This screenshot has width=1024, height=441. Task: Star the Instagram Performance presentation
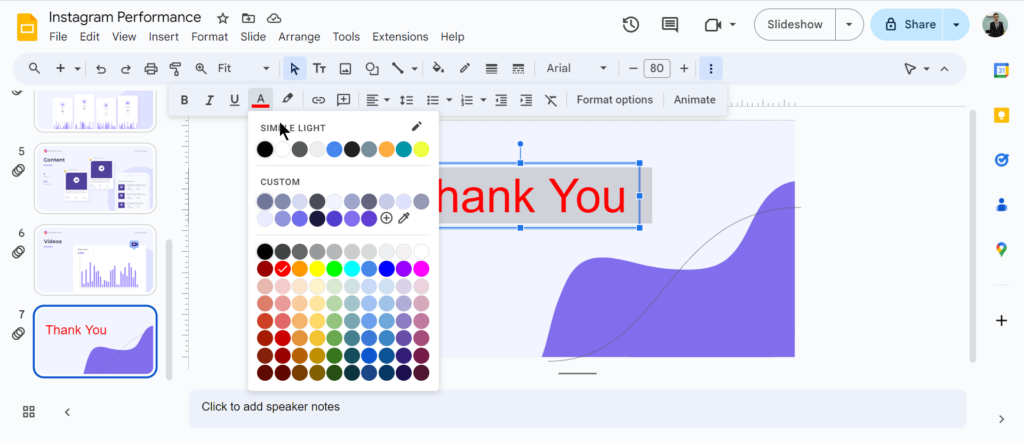coord(223,18)
